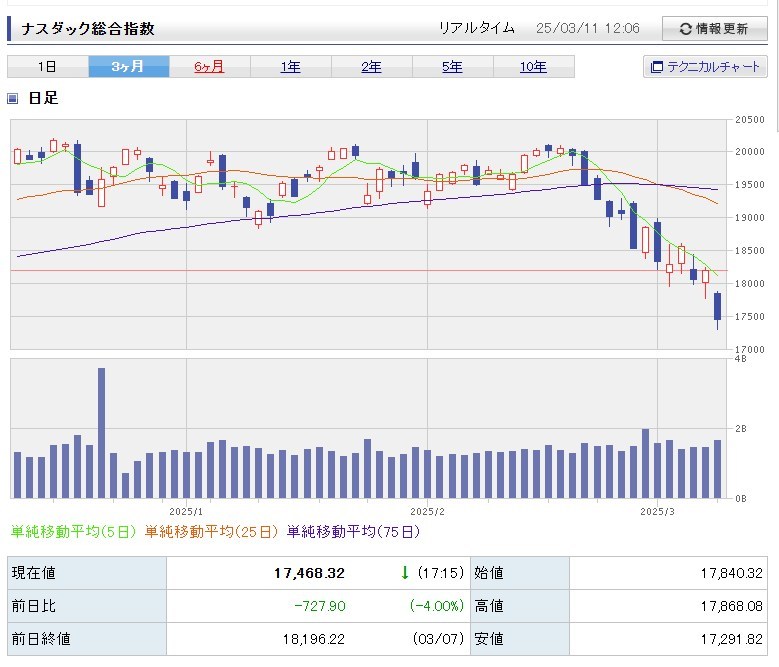
Task: Click the last blue candlestick on price chart
Action: 717,306
